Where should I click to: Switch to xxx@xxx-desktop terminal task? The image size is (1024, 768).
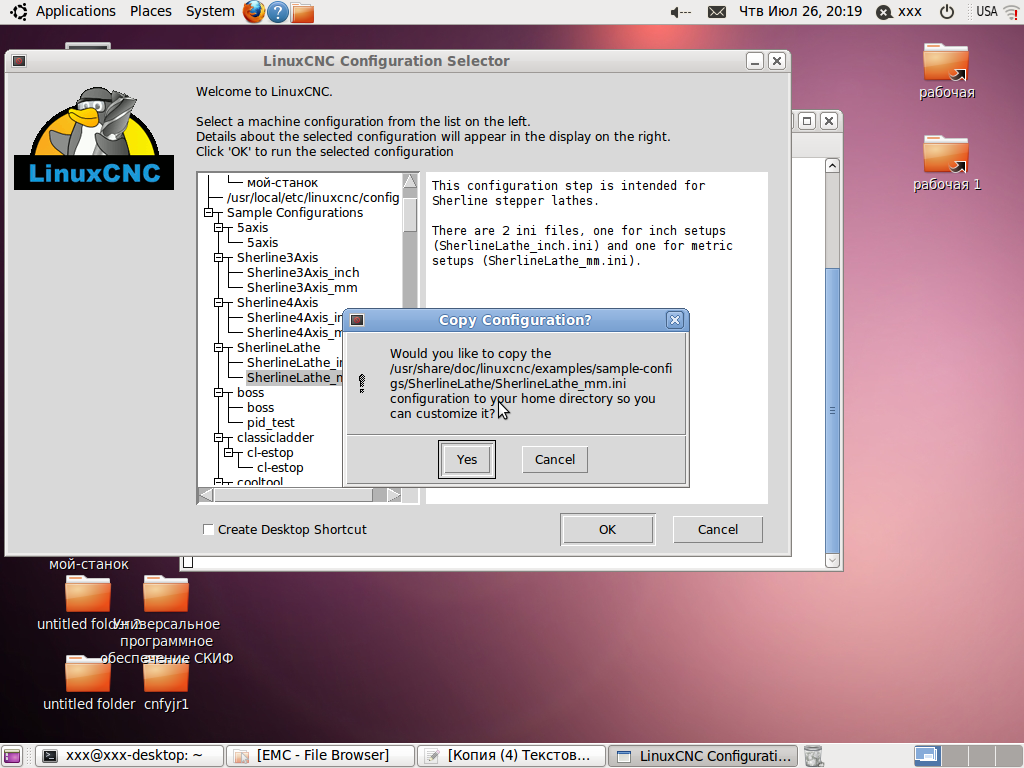pos(129,756)
